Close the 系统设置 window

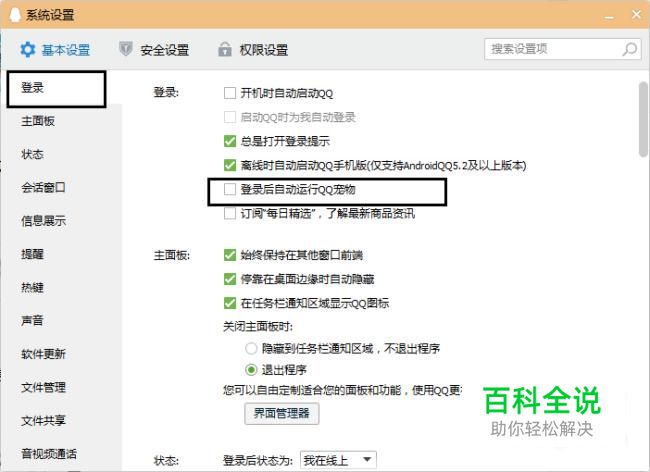pyautogui.click(x=636, y=15)
